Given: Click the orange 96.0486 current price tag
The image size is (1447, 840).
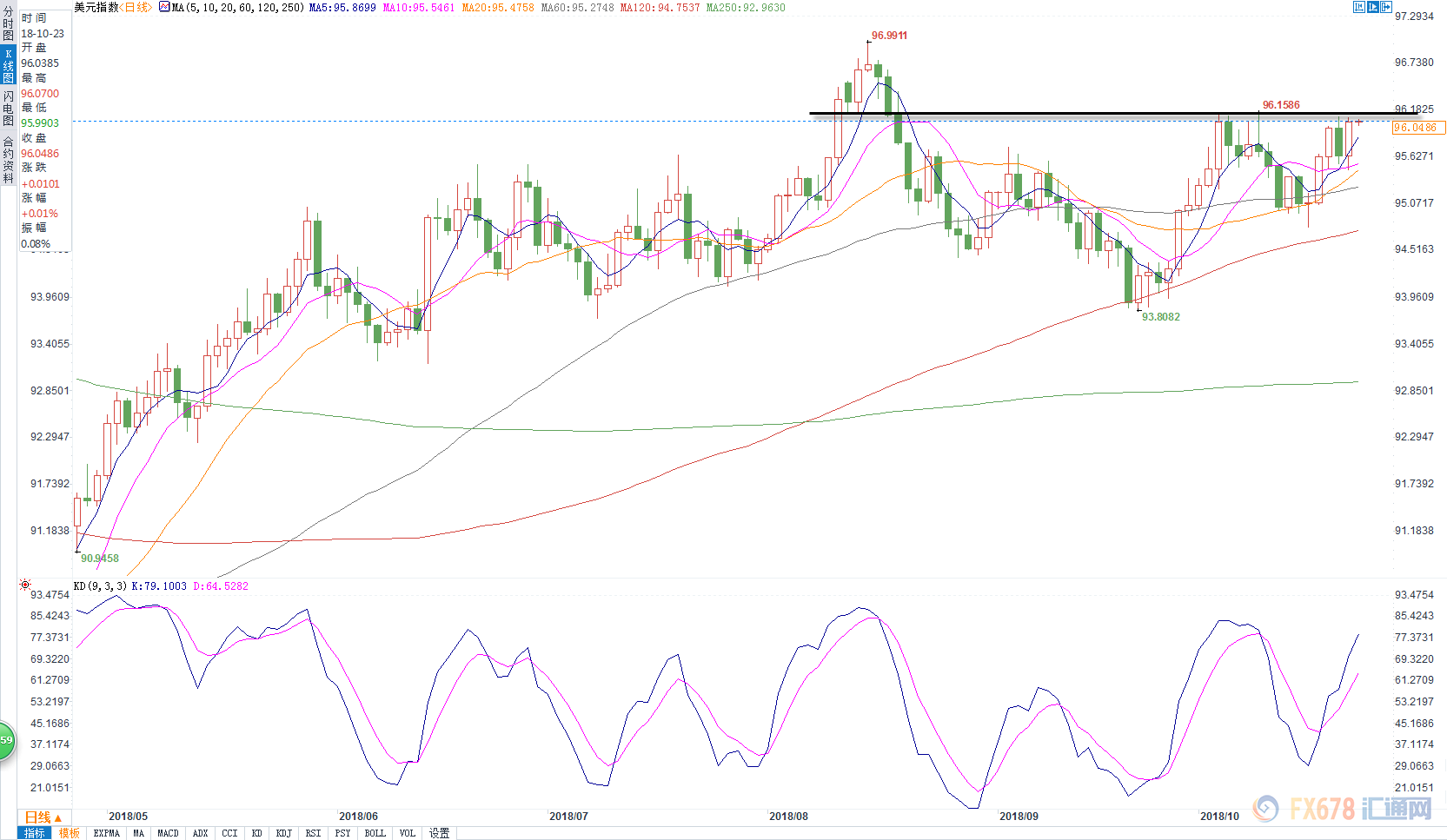Looking at the screenshot, I should point(1417,128).
